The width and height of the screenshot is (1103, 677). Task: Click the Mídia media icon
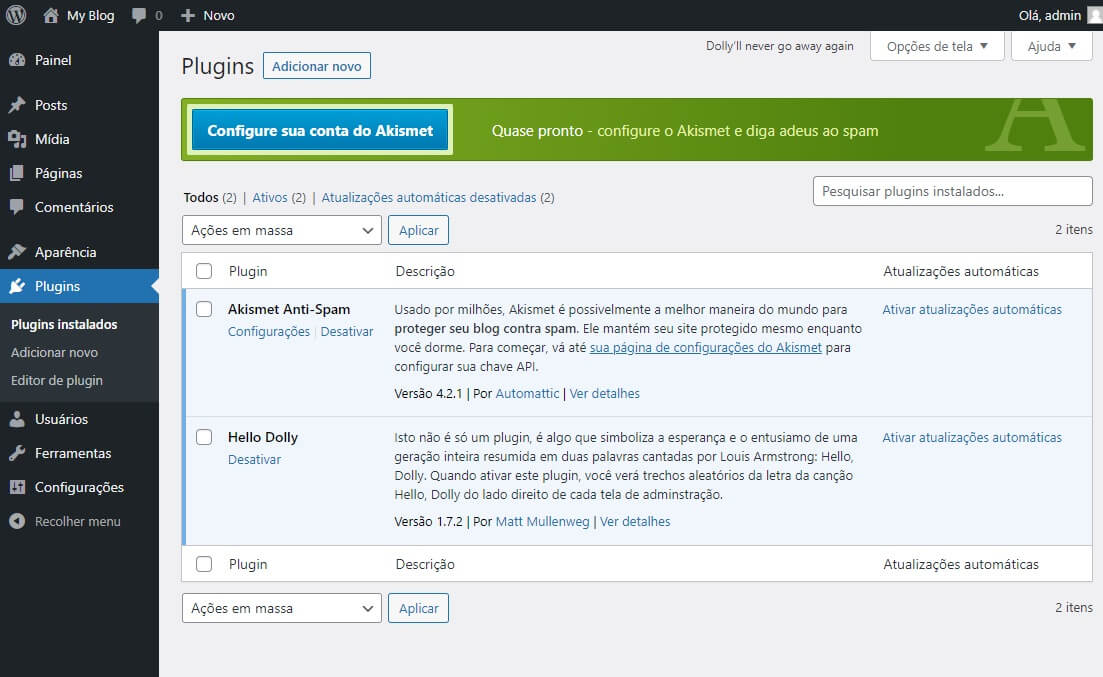(x=17, y=139)
